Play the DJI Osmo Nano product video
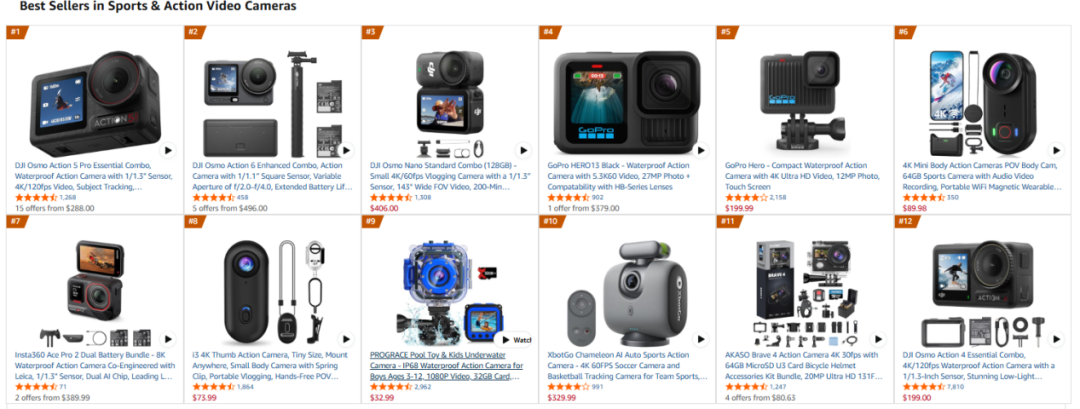1080x409 pixels. 523,149
